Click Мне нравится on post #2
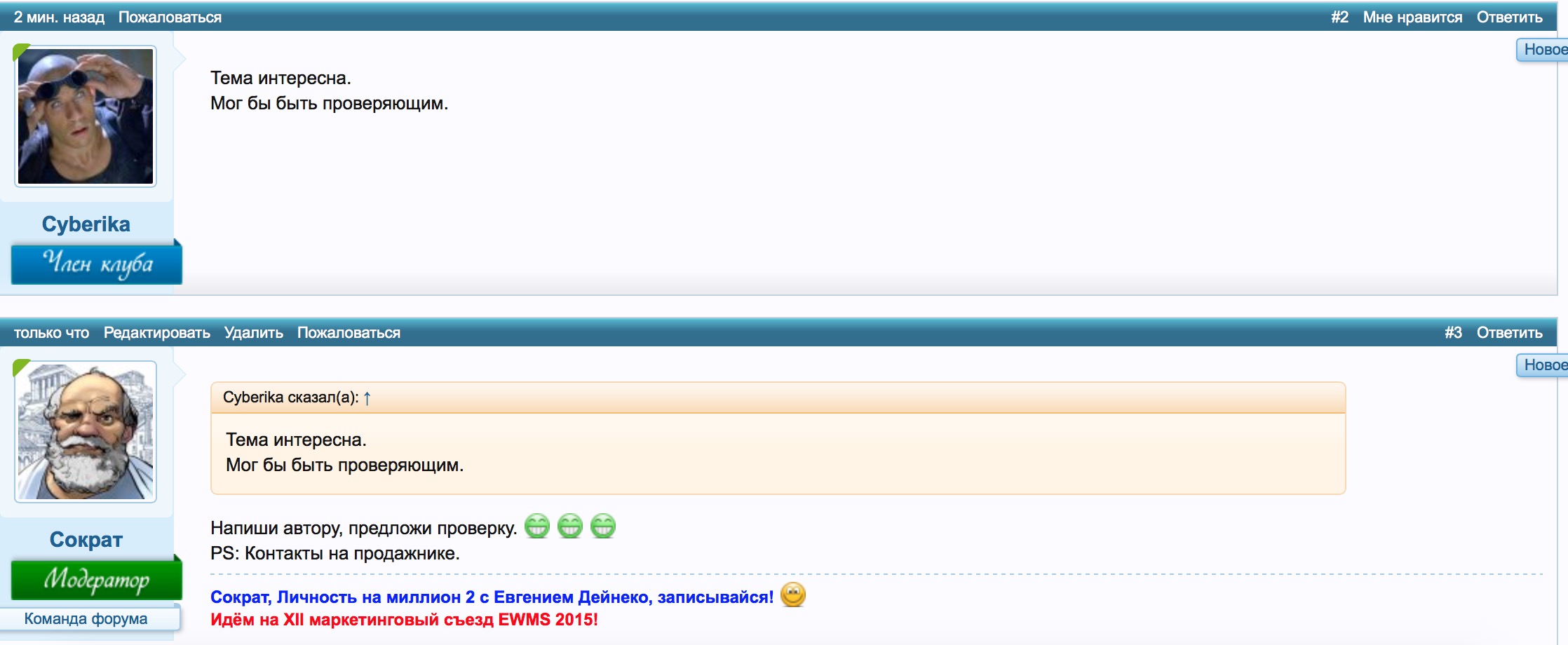The width and height of the screenshot is (1568, 645). tap(1412, 18)
